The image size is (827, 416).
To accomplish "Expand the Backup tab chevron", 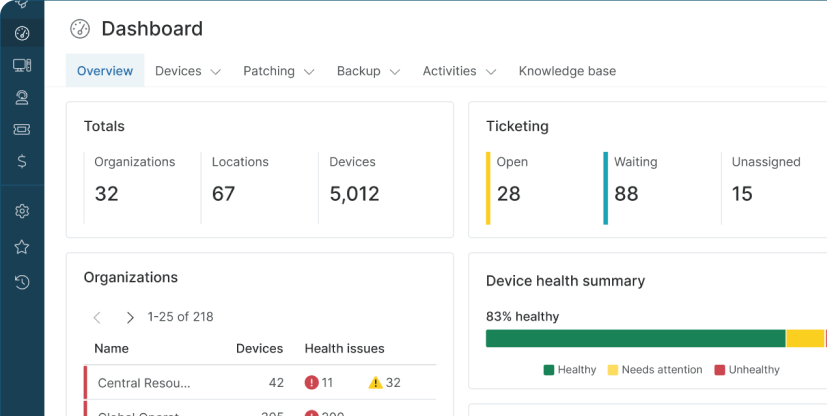I will (395, 72).
